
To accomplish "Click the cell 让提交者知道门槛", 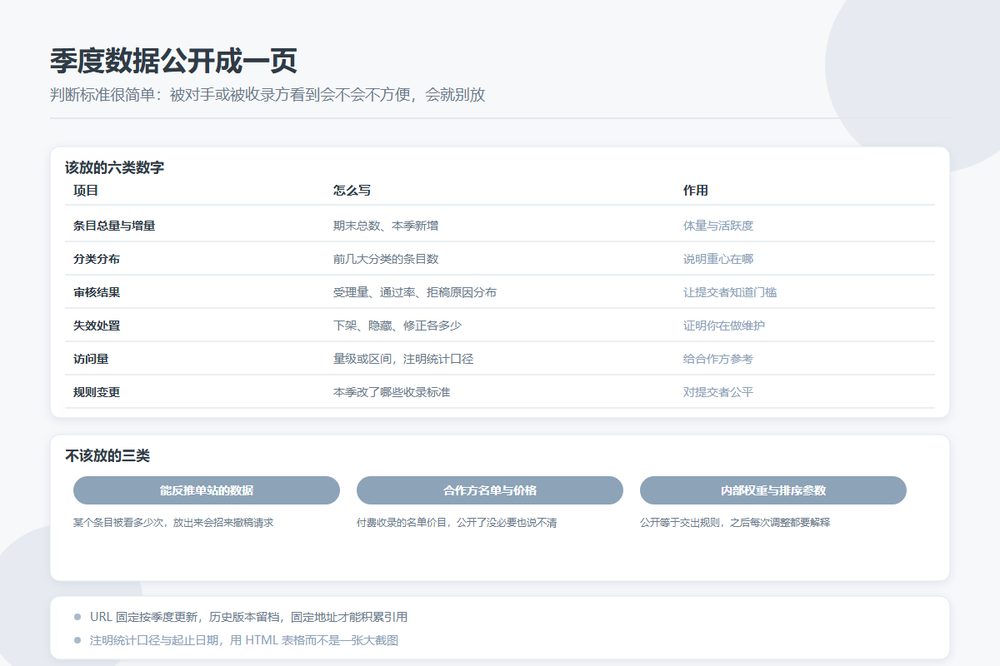I will click(730, 292).
